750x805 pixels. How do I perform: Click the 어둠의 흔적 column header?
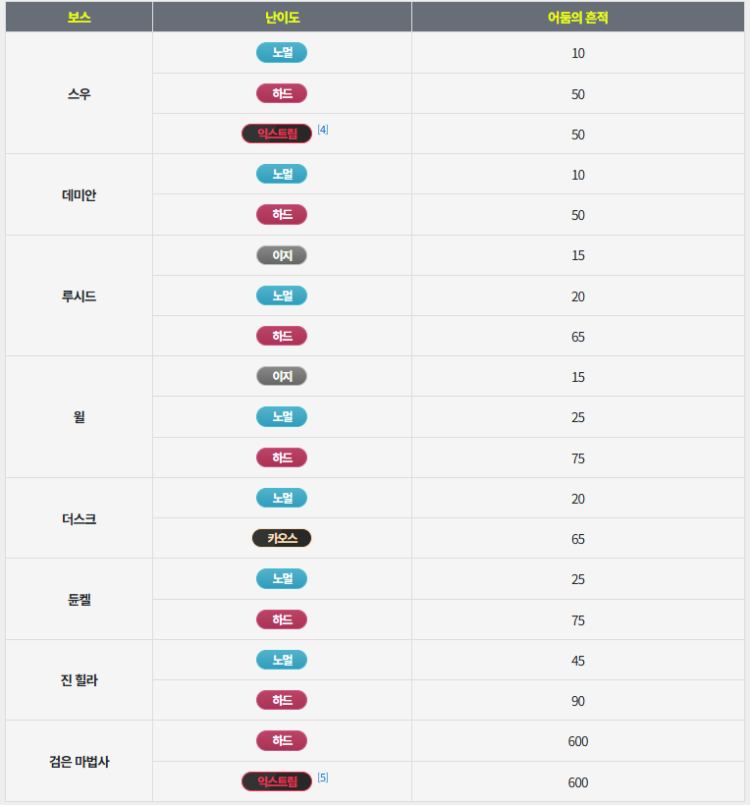click(x=578, y=17)
